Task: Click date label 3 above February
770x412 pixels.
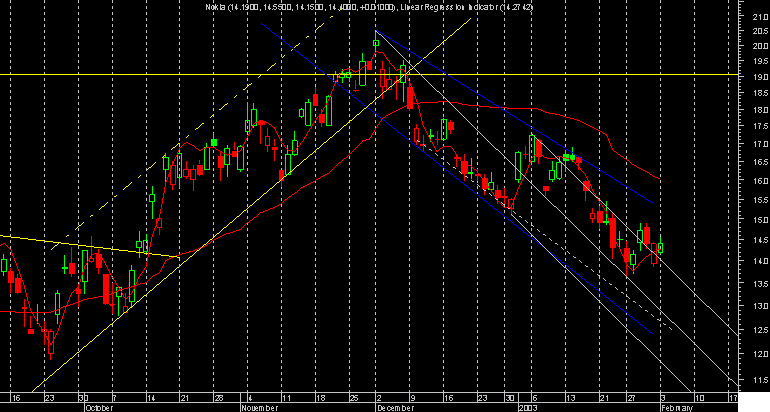Action: tap(663, 398)
